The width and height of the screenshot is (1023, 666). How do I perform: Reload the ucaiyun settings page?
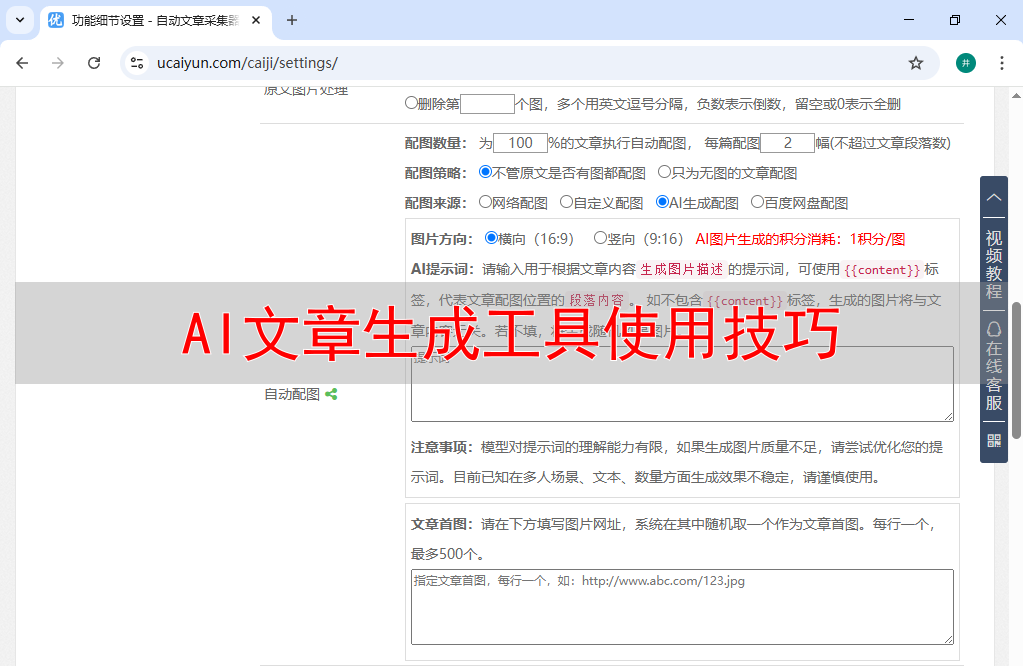pos(94,63)
